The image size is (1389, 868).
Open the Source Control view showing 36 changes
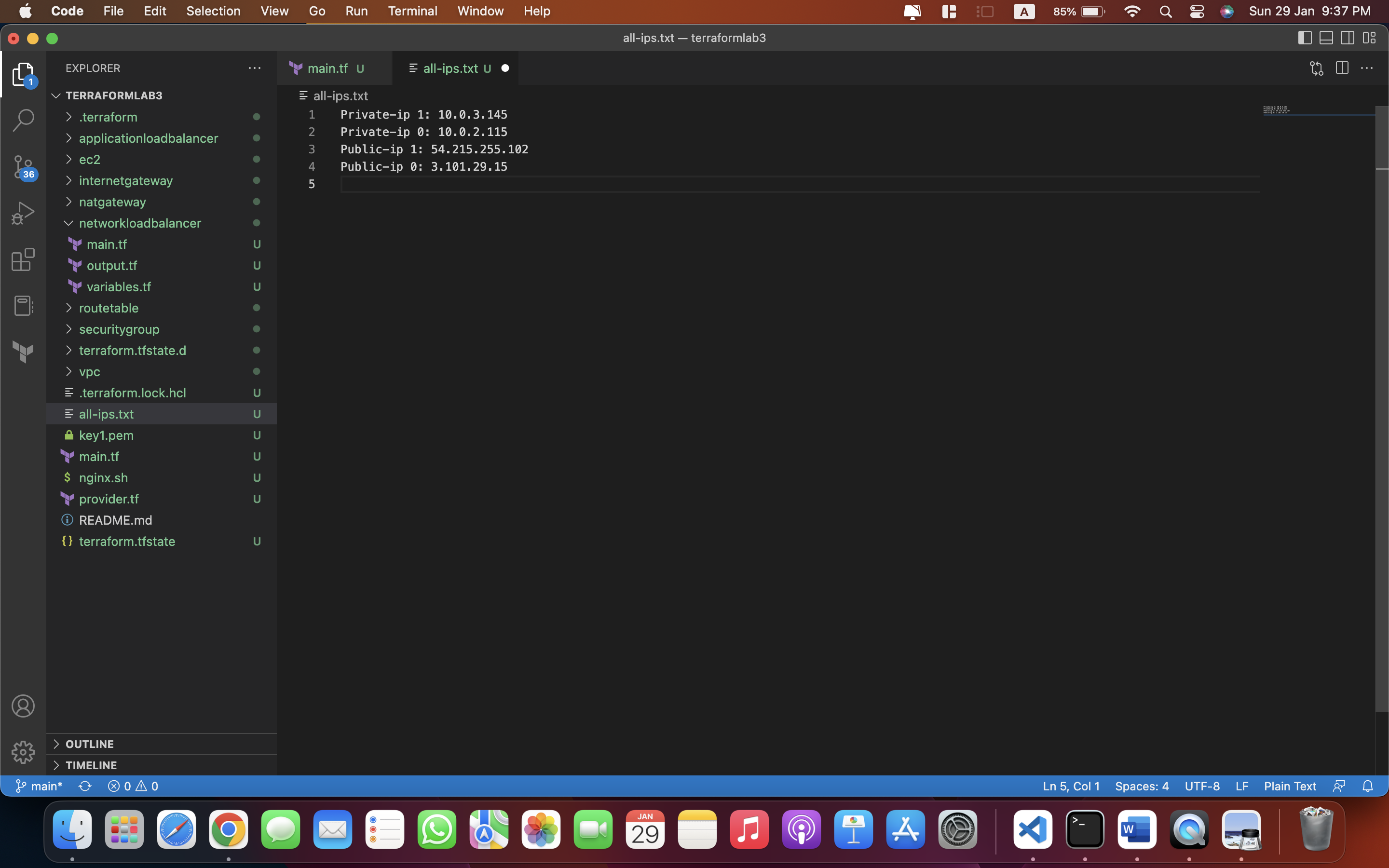pos(24,166)
